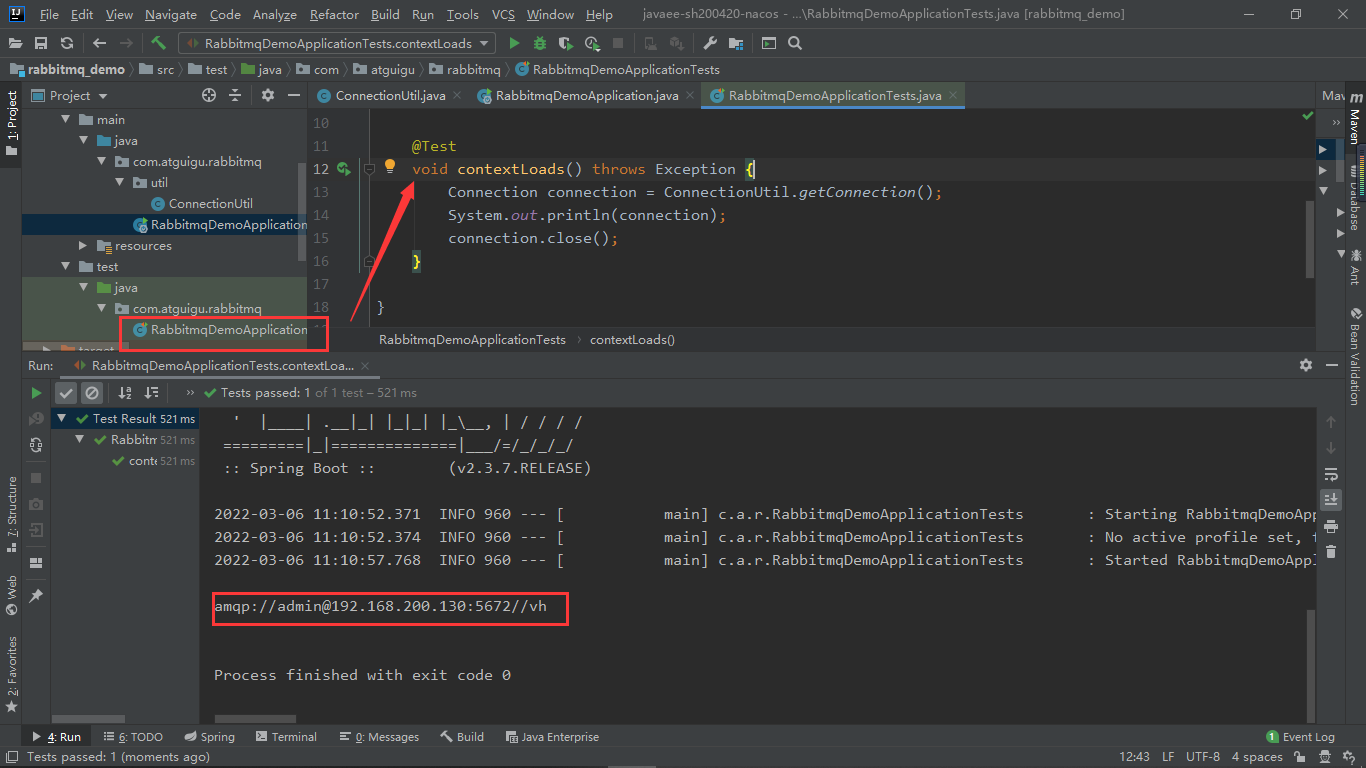The image size is (1366, 768).
Task: Open the Navigate menu
Action: [171, 15]
